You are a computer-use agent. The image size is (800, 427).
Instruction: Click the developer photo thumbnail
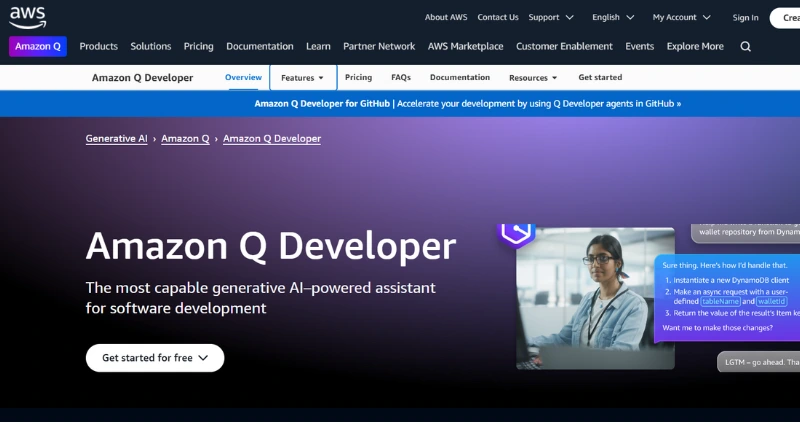tap(580, 298)
